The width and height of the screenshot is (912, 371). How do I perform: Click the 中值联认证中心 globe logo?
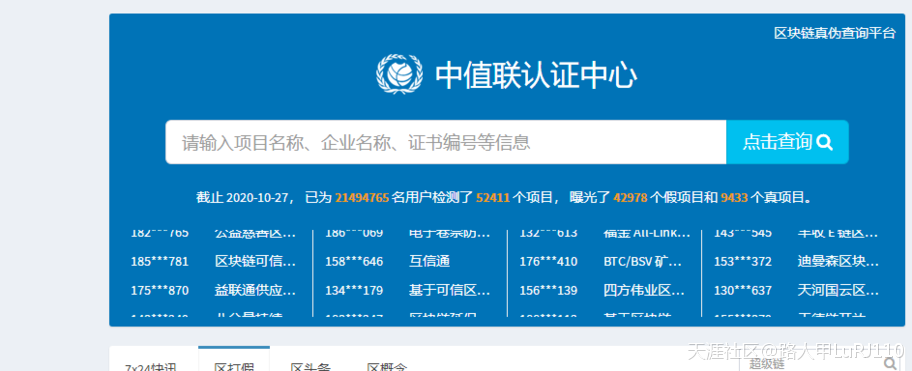point(399,73)
